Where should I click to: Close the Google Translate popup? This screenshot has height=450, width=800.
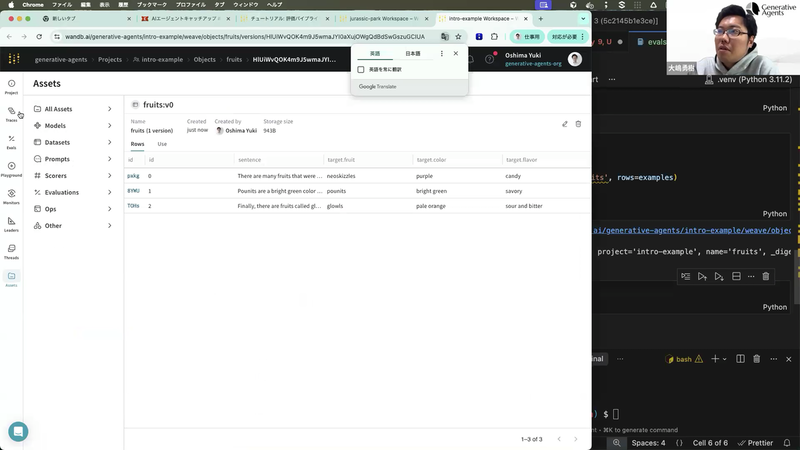tap(456, 54)
